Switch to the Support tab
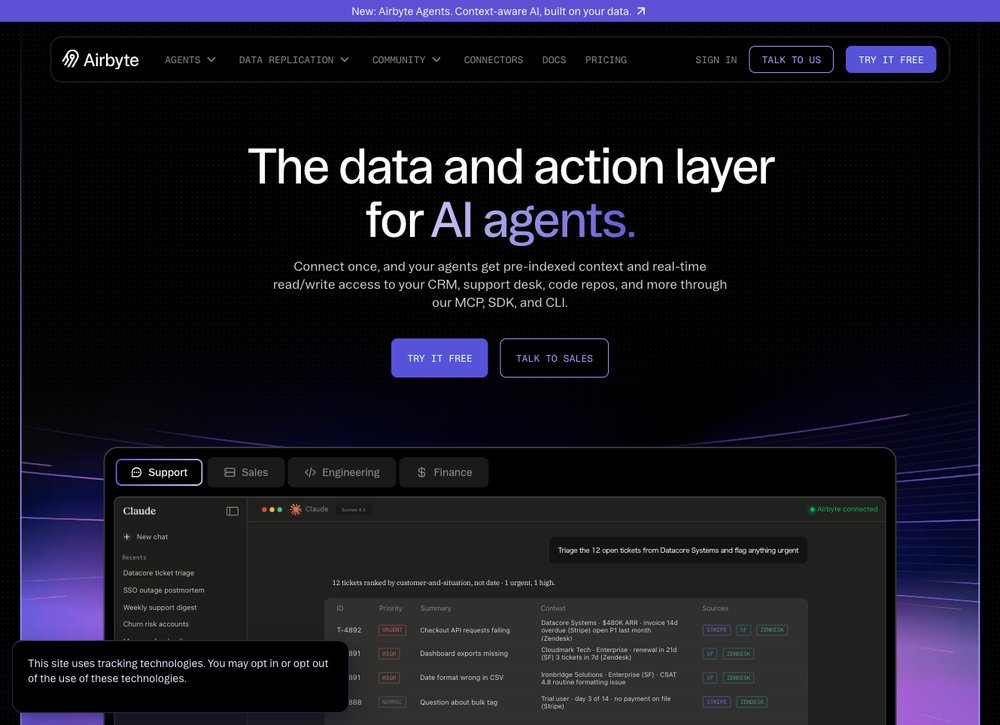This screenshot has height=725, width=1000. [159, 472]
